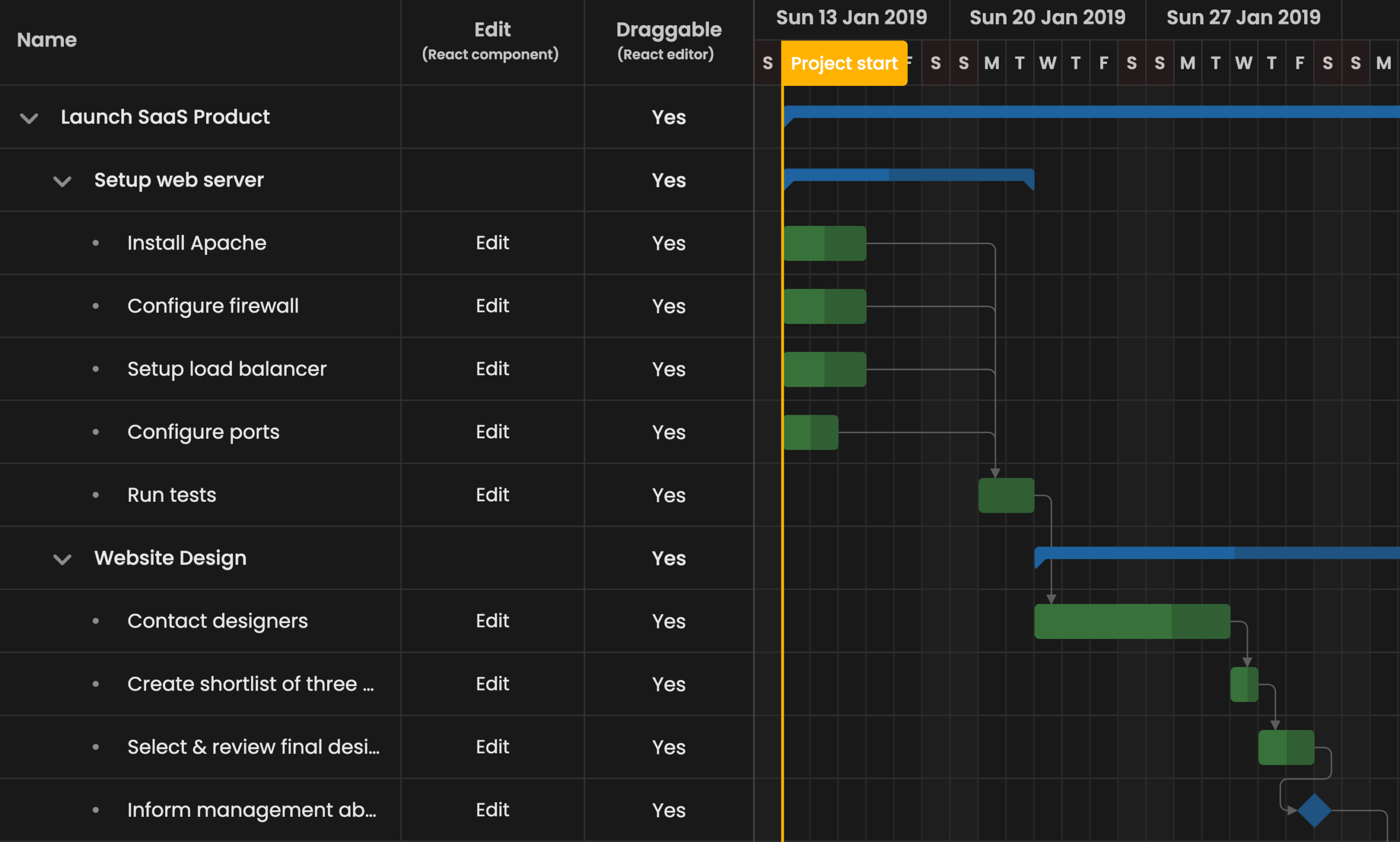The width and height of the screenshot is (1400, 842).
Task: Select the Create shortlist task bar
Action: (1244, 684)
